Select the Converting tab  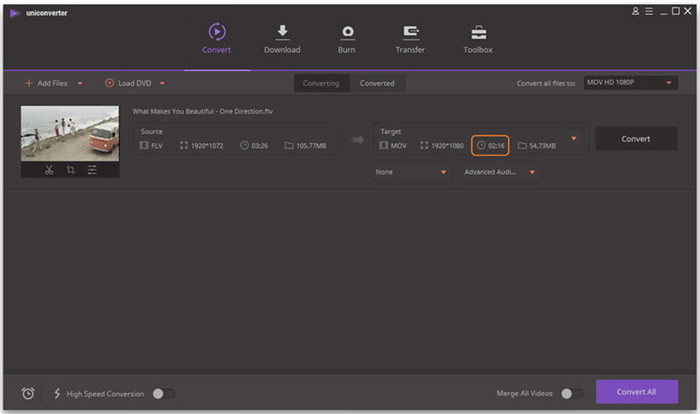(x=322, y=83)
